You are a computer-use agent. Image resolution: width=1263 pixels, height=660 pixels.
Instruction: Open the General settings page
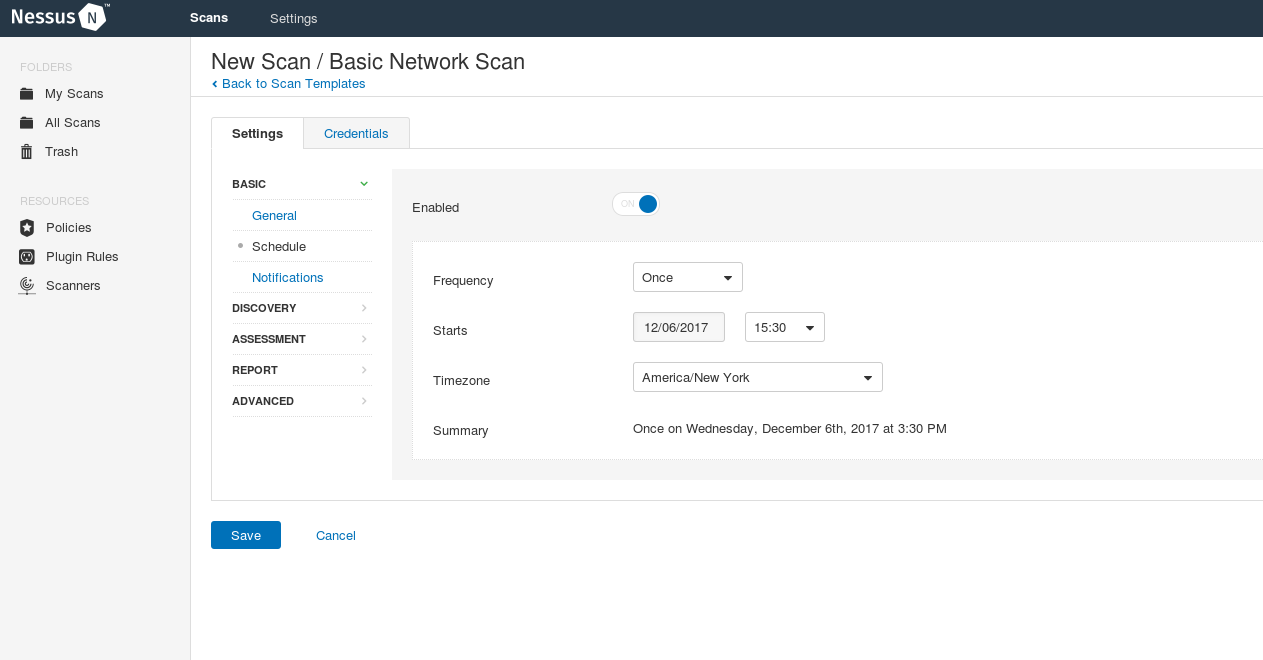click(x=274, y=216)
